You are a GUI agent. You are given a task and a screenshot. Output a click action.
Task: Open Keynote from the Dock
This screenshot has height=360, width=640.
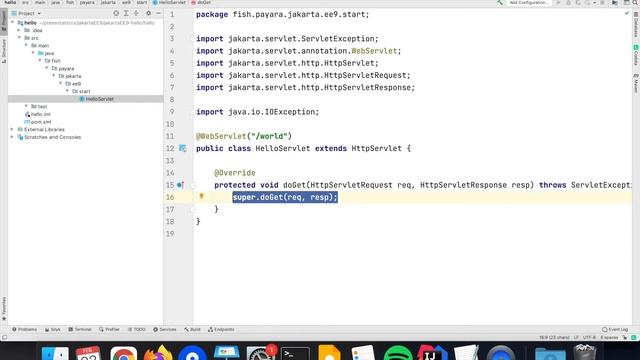pos(226,353)
